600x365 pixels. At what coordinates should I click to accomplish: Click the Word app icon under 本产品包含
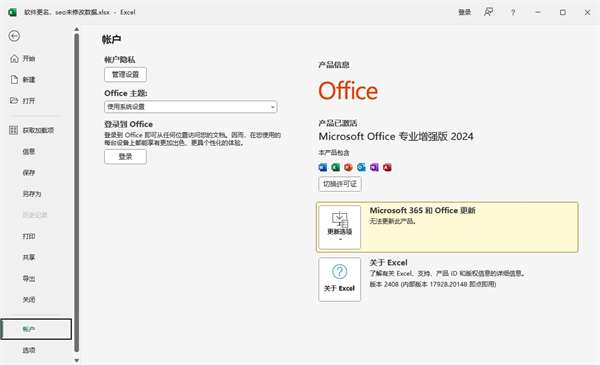coord(323,167)
